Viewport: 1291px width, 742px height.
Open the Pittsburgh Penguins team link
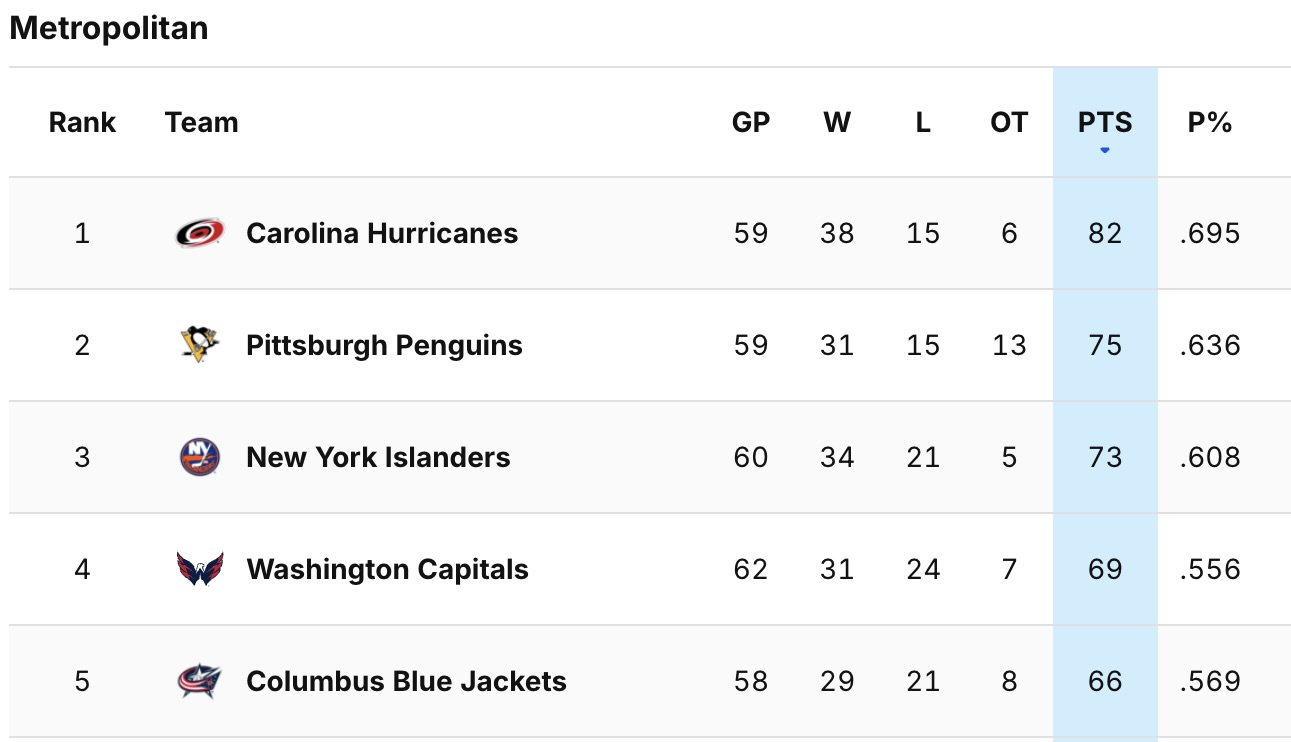[384, 345]
